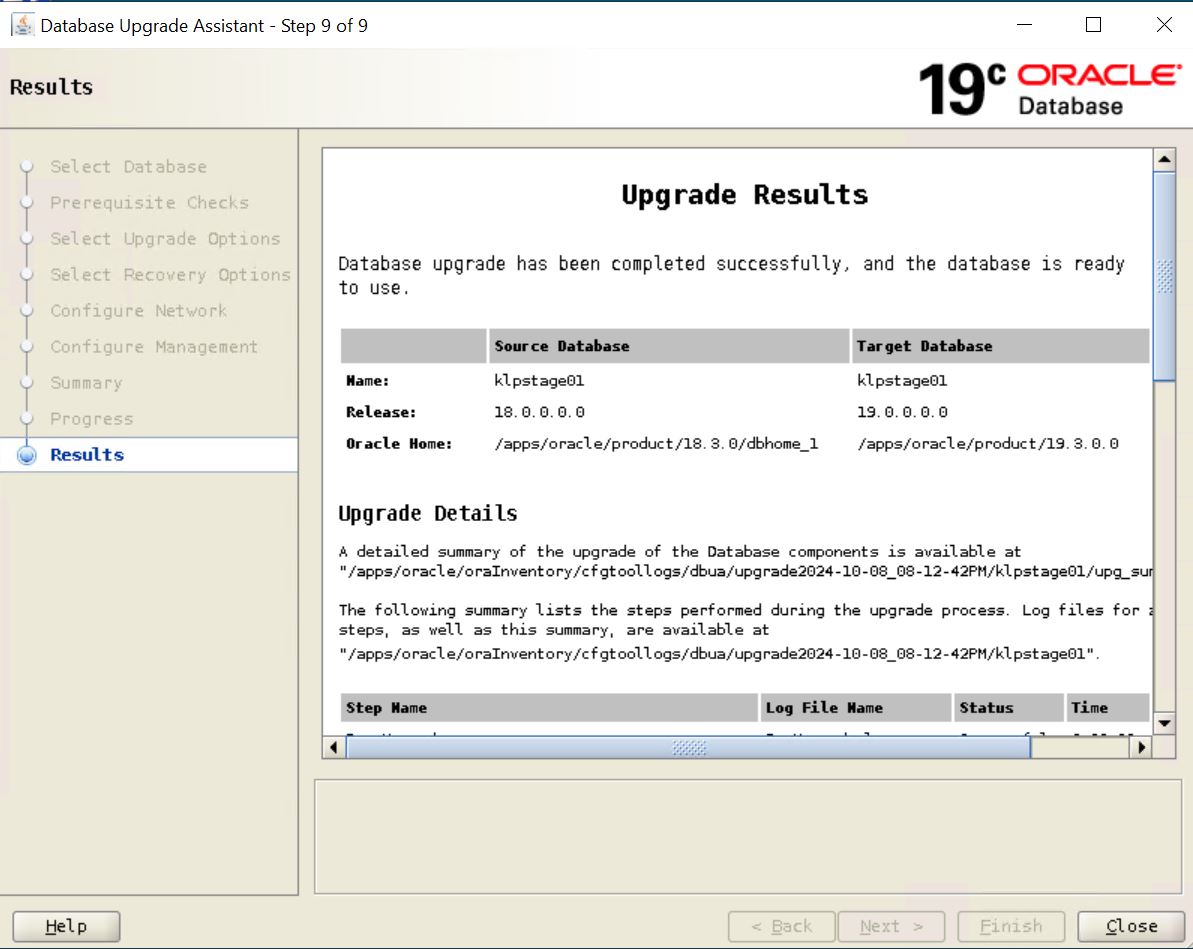Screen dimensions: 1193x949
Task: Click the empty message area below the results
Action: pyautogui.click(x=748, y=836)
